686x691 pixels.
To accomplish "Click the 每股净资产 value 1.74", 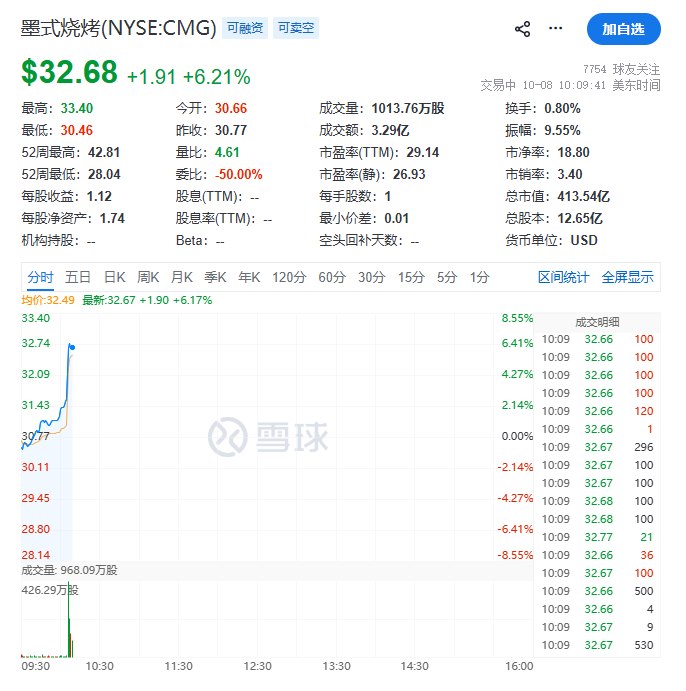I will coord(112,219).
